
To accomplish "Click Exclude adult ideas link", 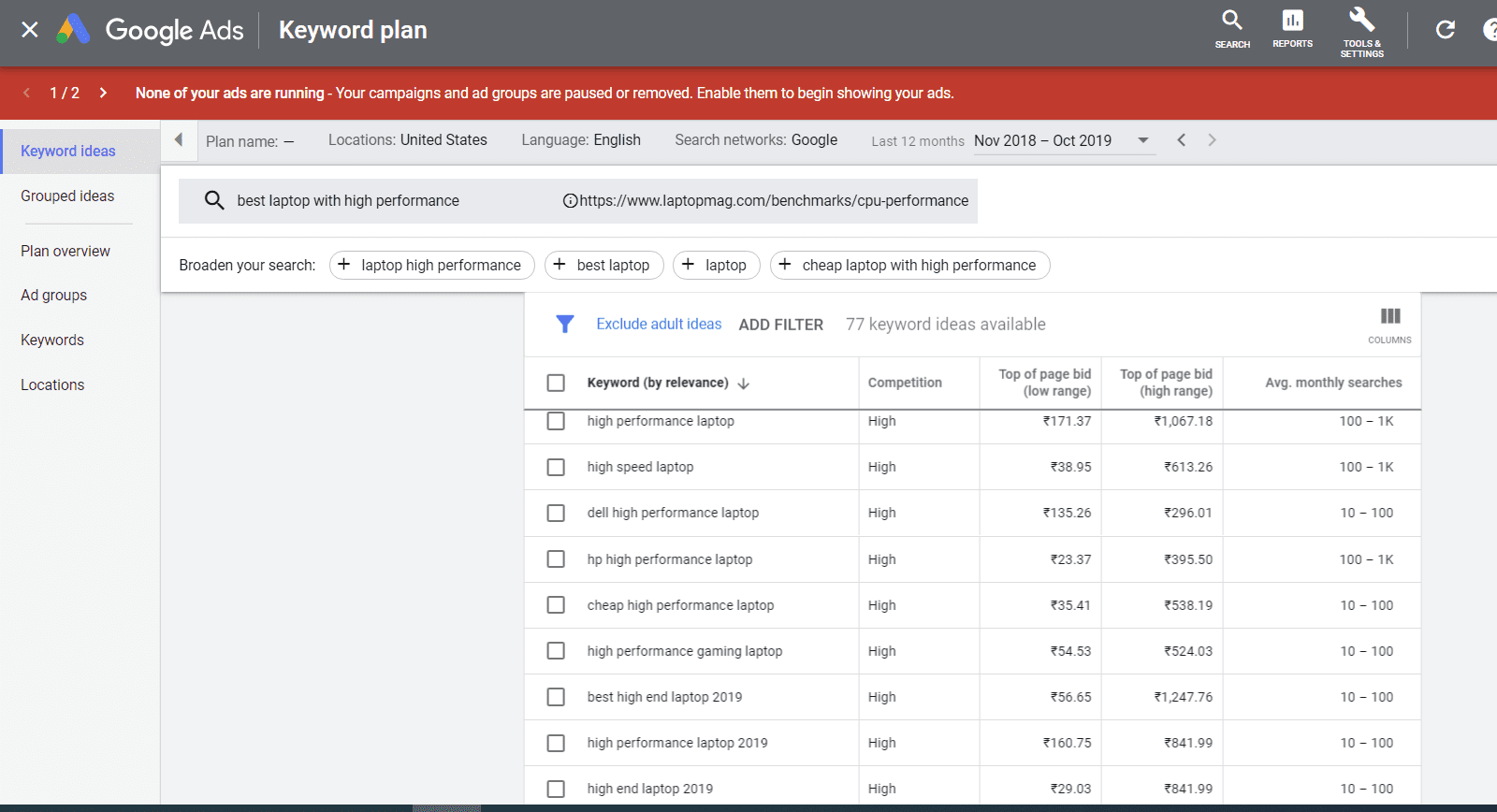I will (x=659, y=324).
